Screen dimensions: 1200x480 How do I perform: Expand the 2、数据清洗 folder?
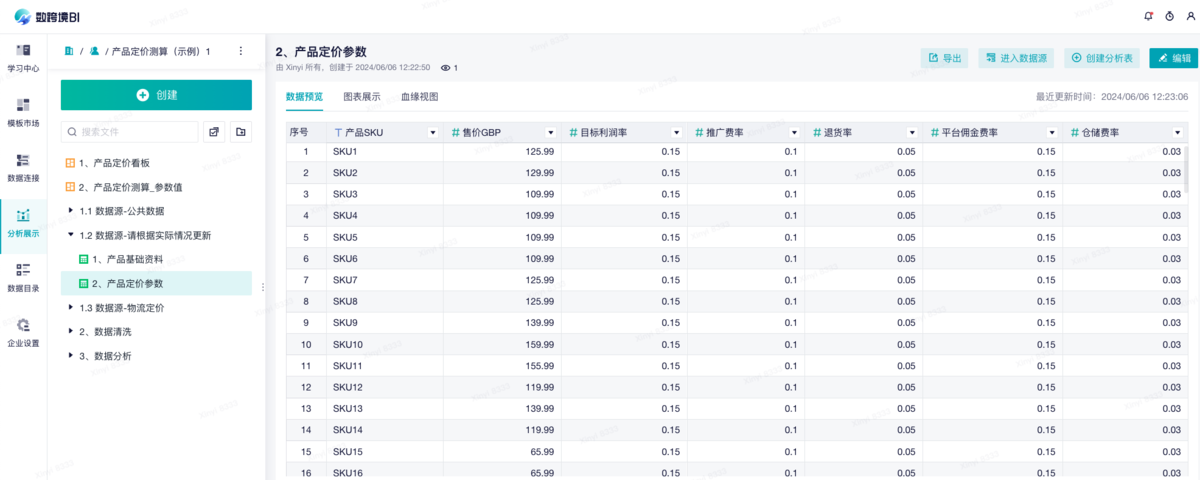click(70, 331)
